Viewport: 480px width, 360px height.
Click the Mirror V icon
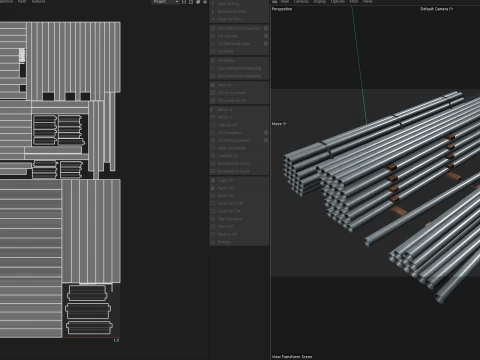pyautogui.click(x=212, y=117)
